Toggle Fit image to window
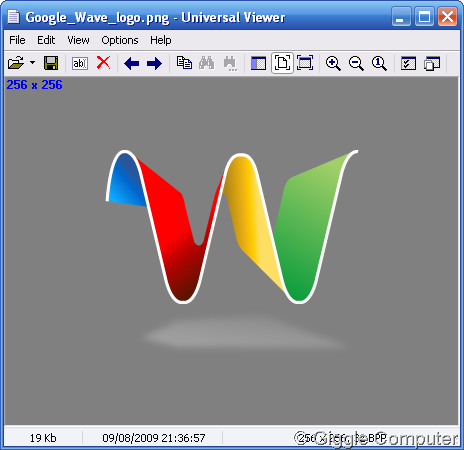The image size is (464, 450). [282, 63]
